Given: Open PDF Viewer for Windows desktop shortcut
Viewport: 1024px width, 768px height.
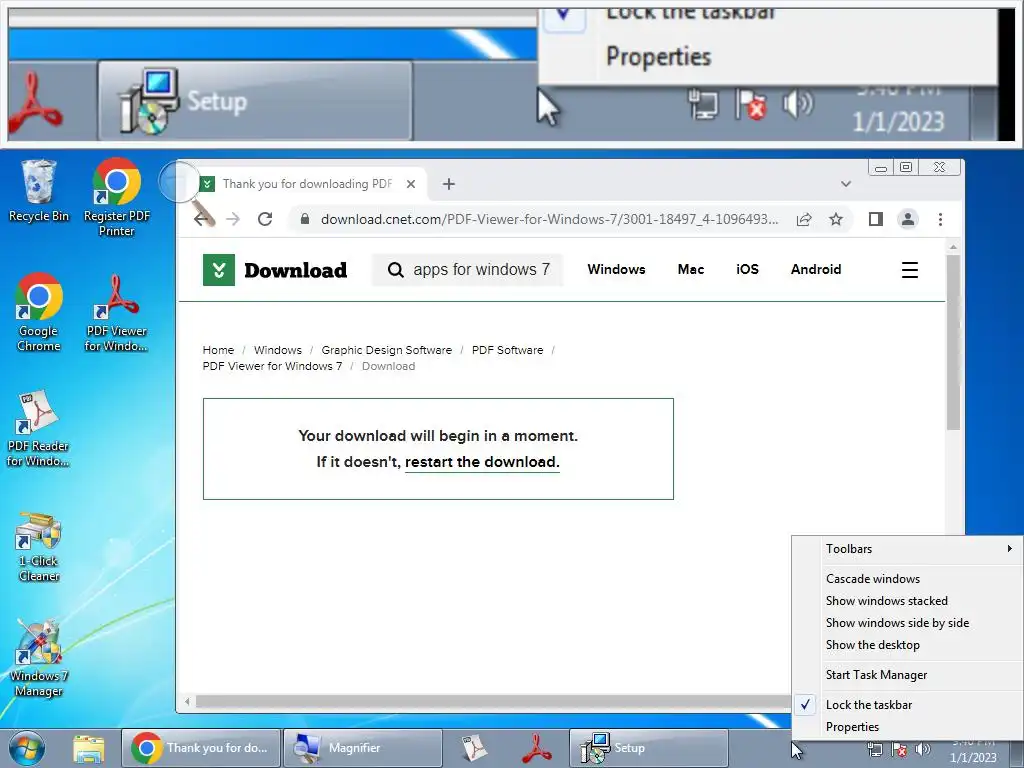Looking at the screenshot, I should (116, 312).
